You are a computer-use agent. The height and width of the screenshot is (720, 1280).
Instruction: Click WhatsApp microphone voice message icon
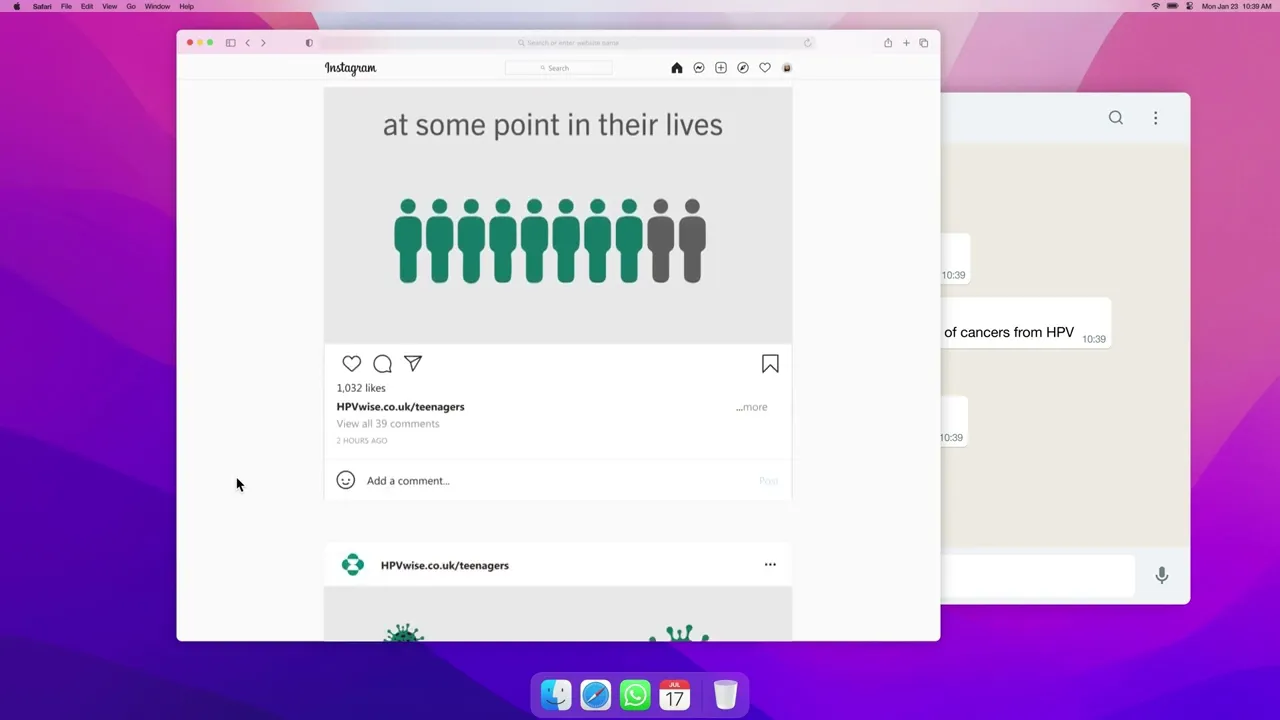click(1162, 575)
